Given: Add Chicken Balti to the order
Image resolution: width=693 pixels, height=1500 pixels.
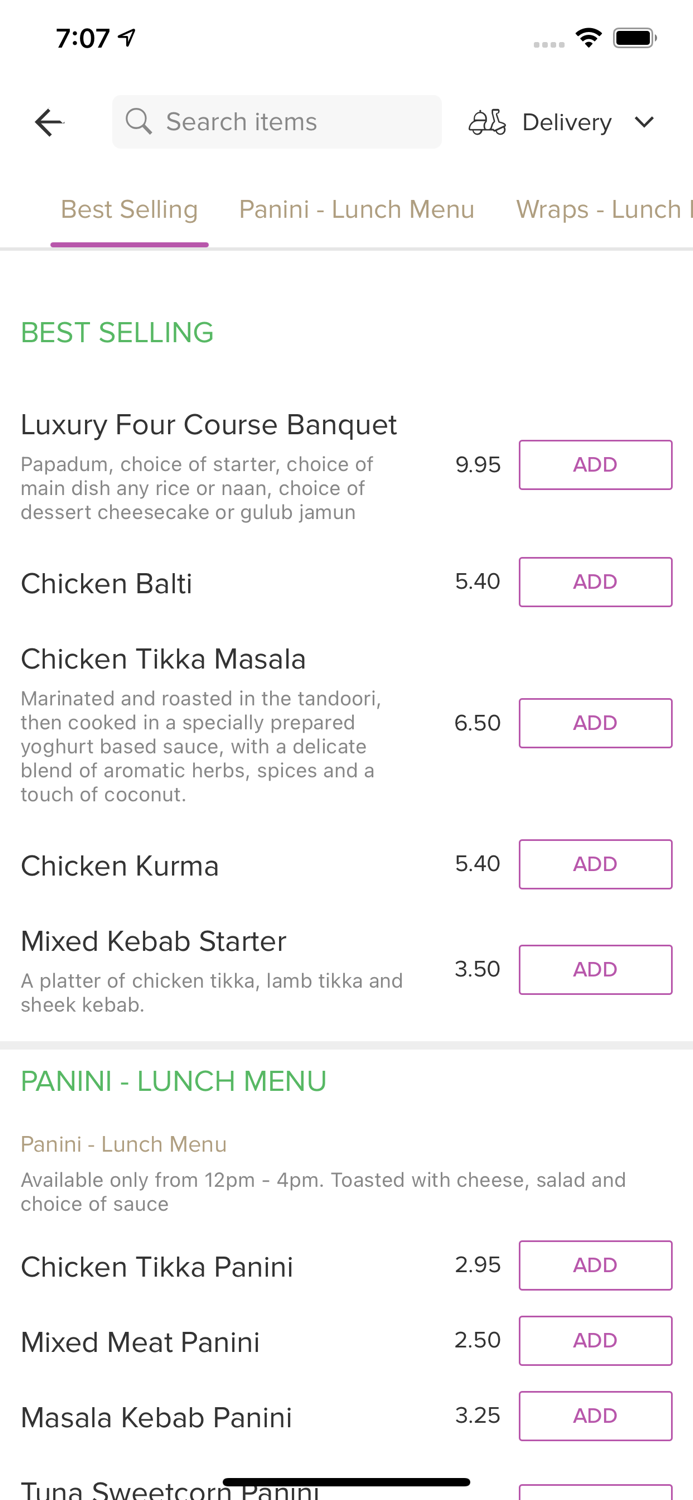Looking at the screenshot, I should tap(595, 581).
